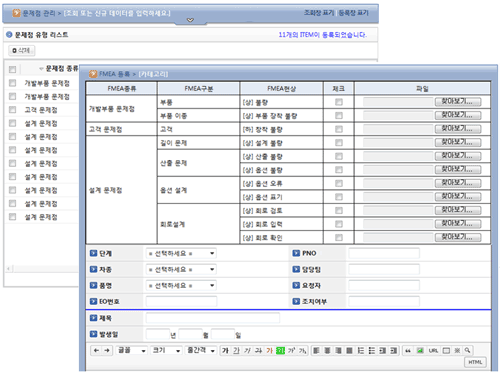Check the box for [상] 불량 row
Viewport: 500px width, 374px height.
(x=339, y=102)
